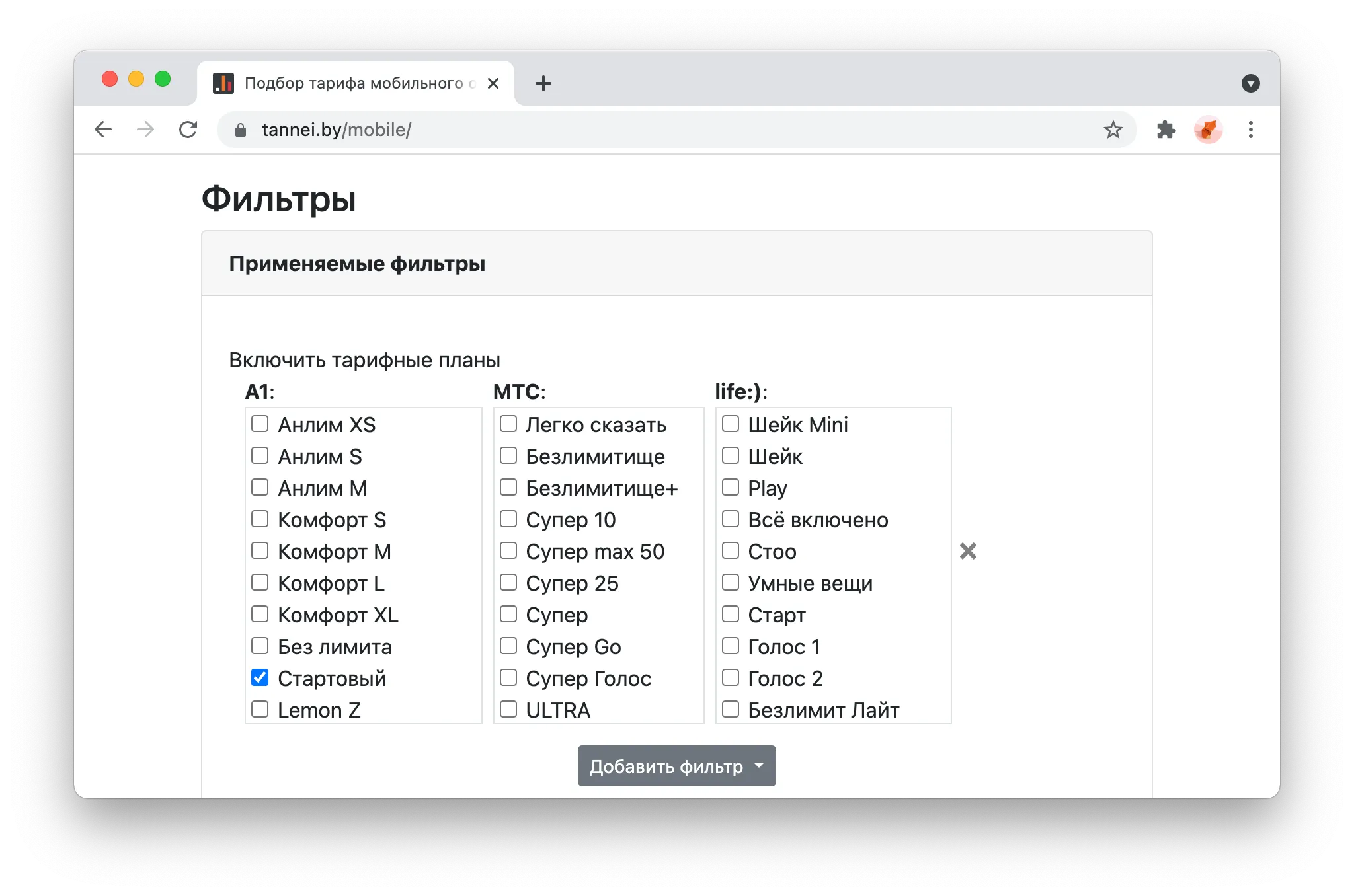This screenshot has height=896, width=1354.
Task: Check Комфорт M in the A1 list
Action: [x=260, y=550]
